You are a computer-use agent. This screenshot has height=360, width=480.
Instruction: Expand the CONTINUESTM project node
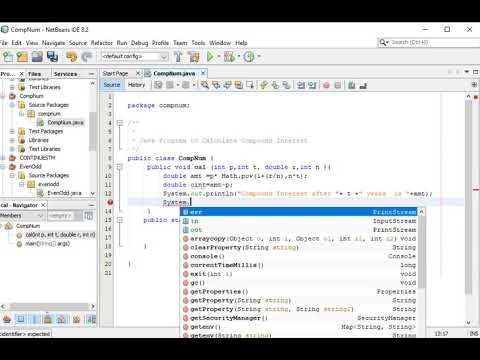tap(3, 158)
